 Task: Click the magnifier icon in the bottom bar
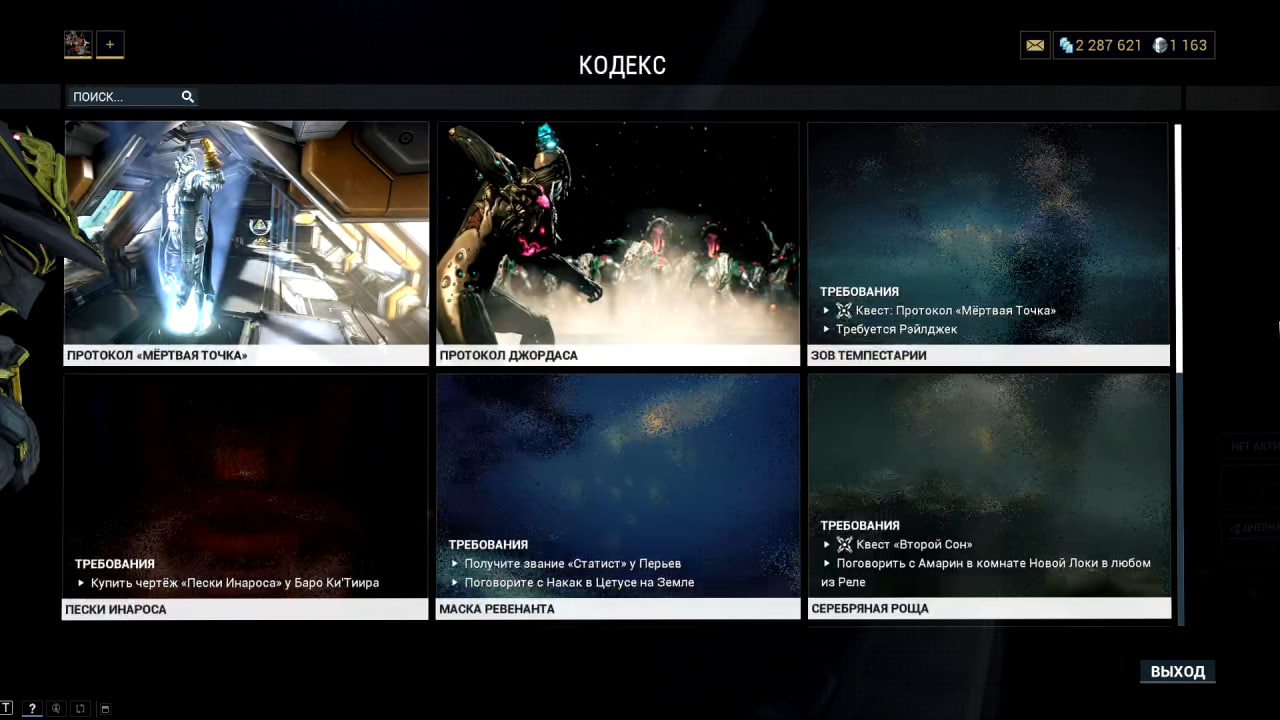coord(56,709)
